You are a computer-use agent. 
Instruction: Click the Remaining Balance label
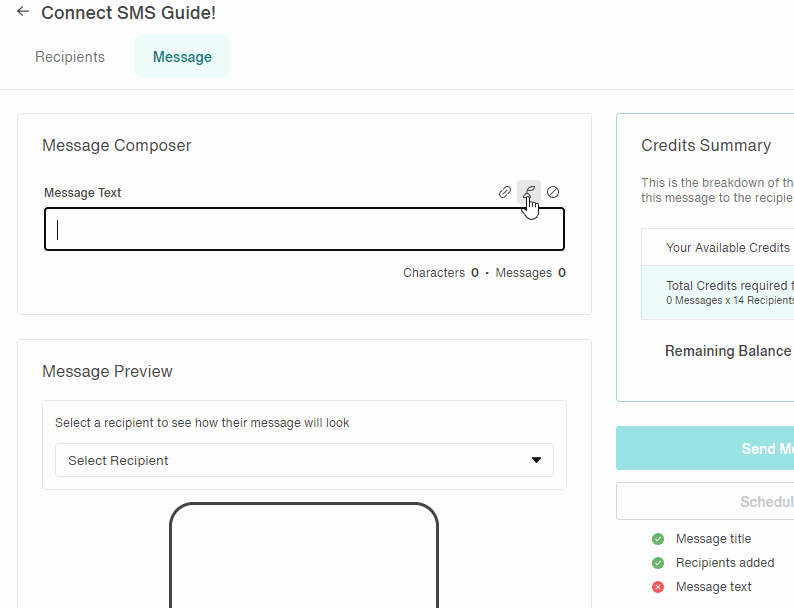tap(728, 351)
